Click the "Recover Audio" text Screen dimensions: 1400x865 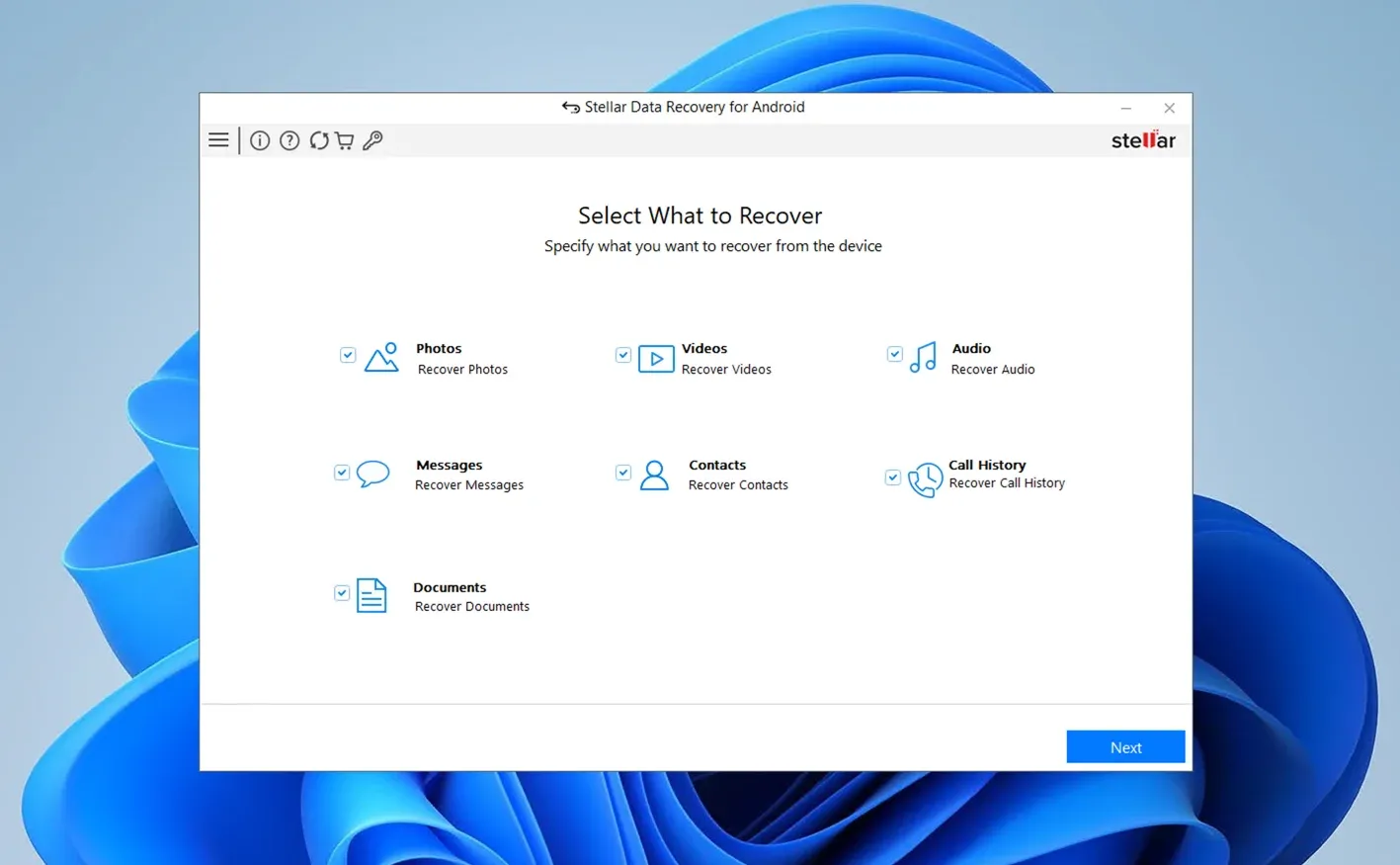(993, 370)
